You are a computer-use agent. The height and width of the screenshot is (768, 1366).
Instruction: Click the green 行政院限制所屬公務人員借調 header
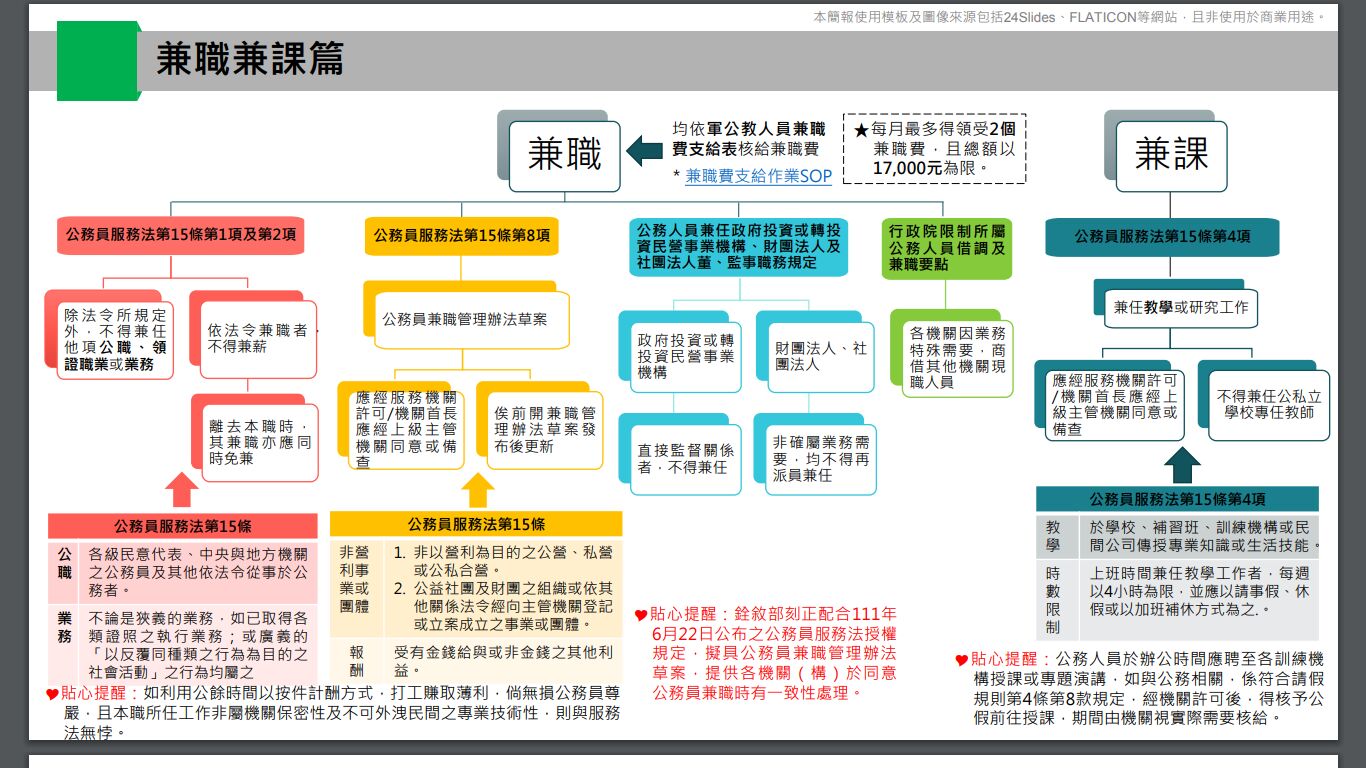947,248
